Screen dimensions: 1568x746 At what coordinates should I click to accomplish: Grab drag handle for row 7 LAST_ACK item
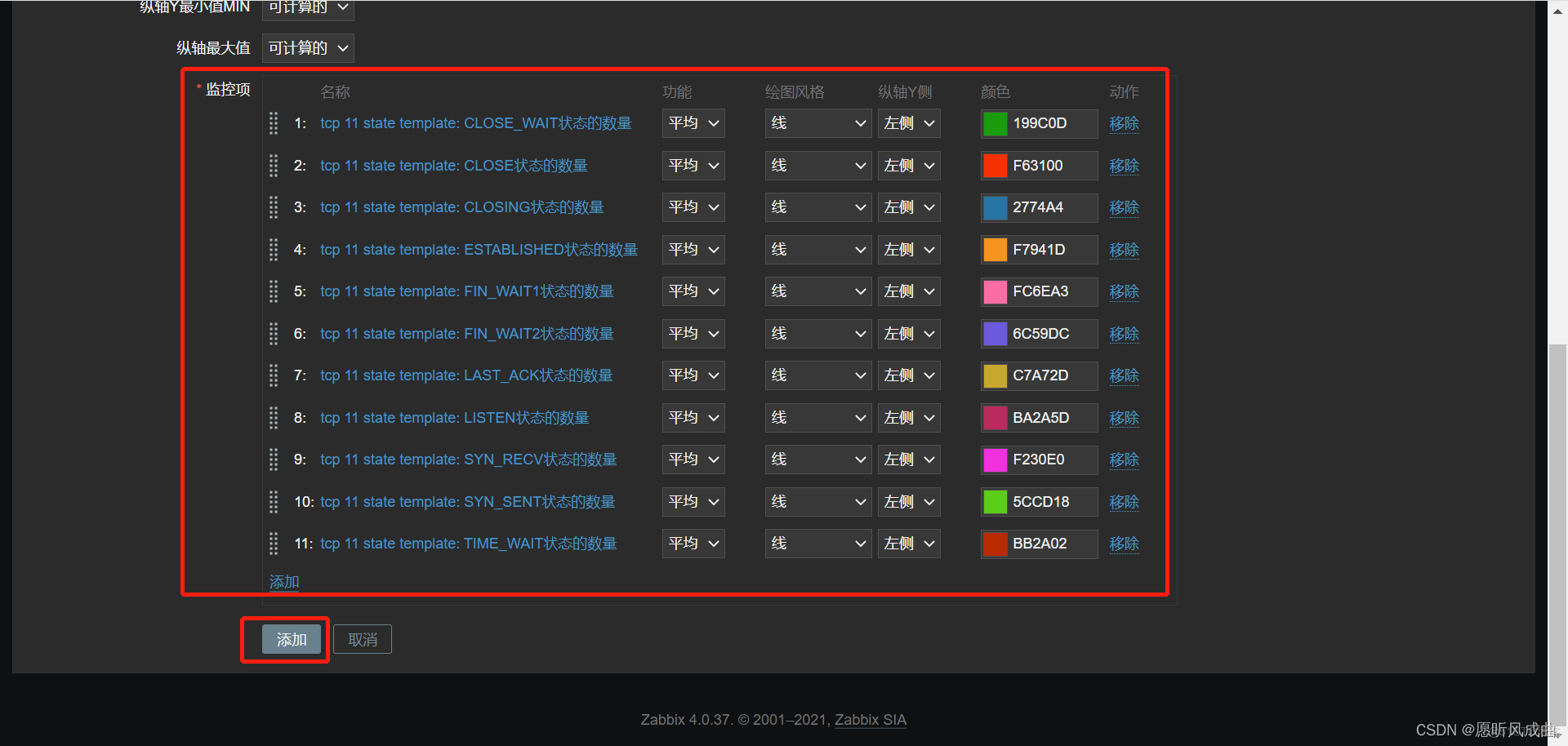pyautogui.click(x=274, y=375)
